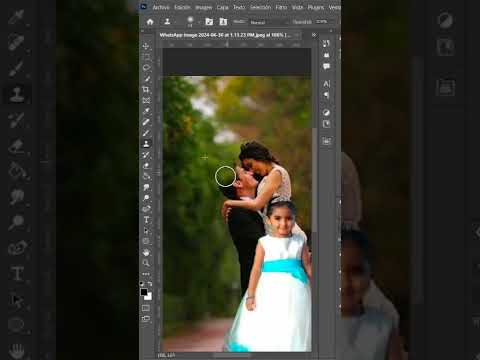Viewport: 480px width, 360px height.
Task: Open the Imagen menu
Action: pos(204,7)
